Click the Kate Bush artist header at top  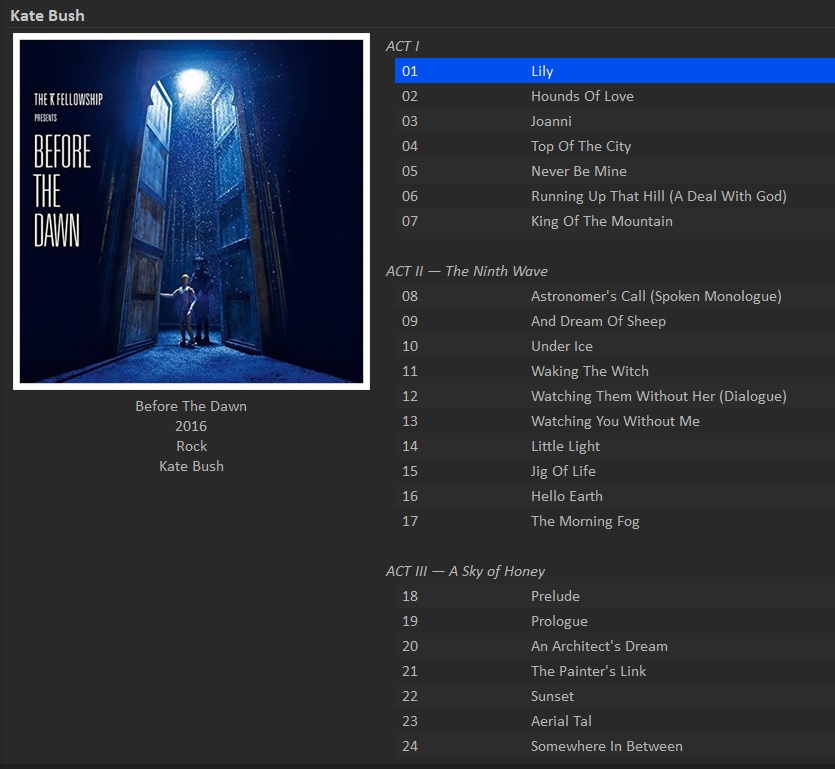click(47, 15)
